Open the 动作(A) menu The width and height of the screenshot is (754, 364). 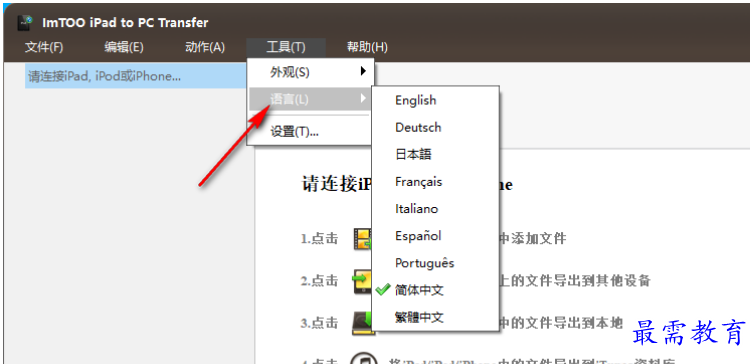pyautogui.click(x=205, y=47)
